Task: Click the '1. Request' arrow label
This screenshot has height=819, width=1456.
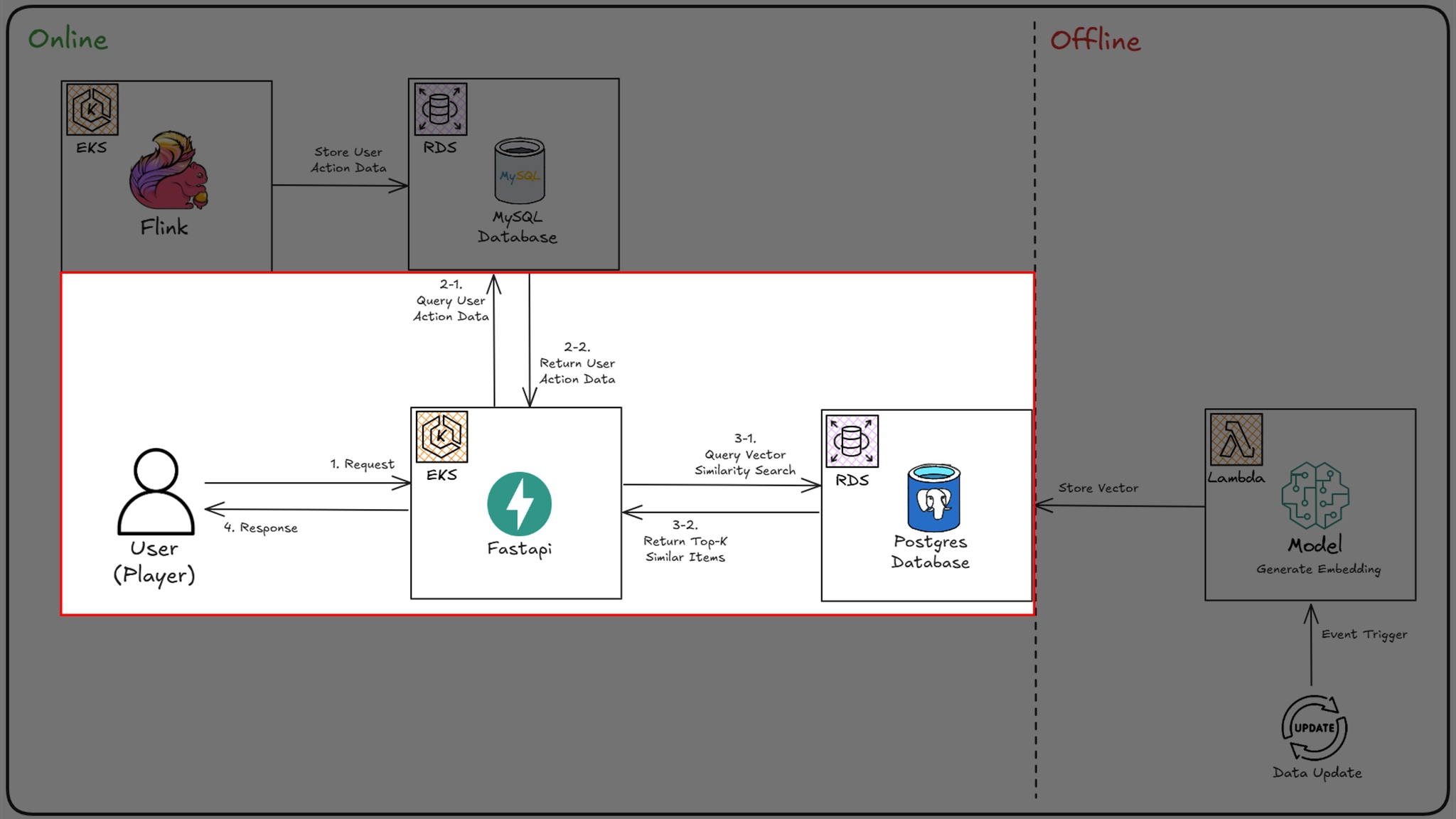Action: click(x=362, y=464)
